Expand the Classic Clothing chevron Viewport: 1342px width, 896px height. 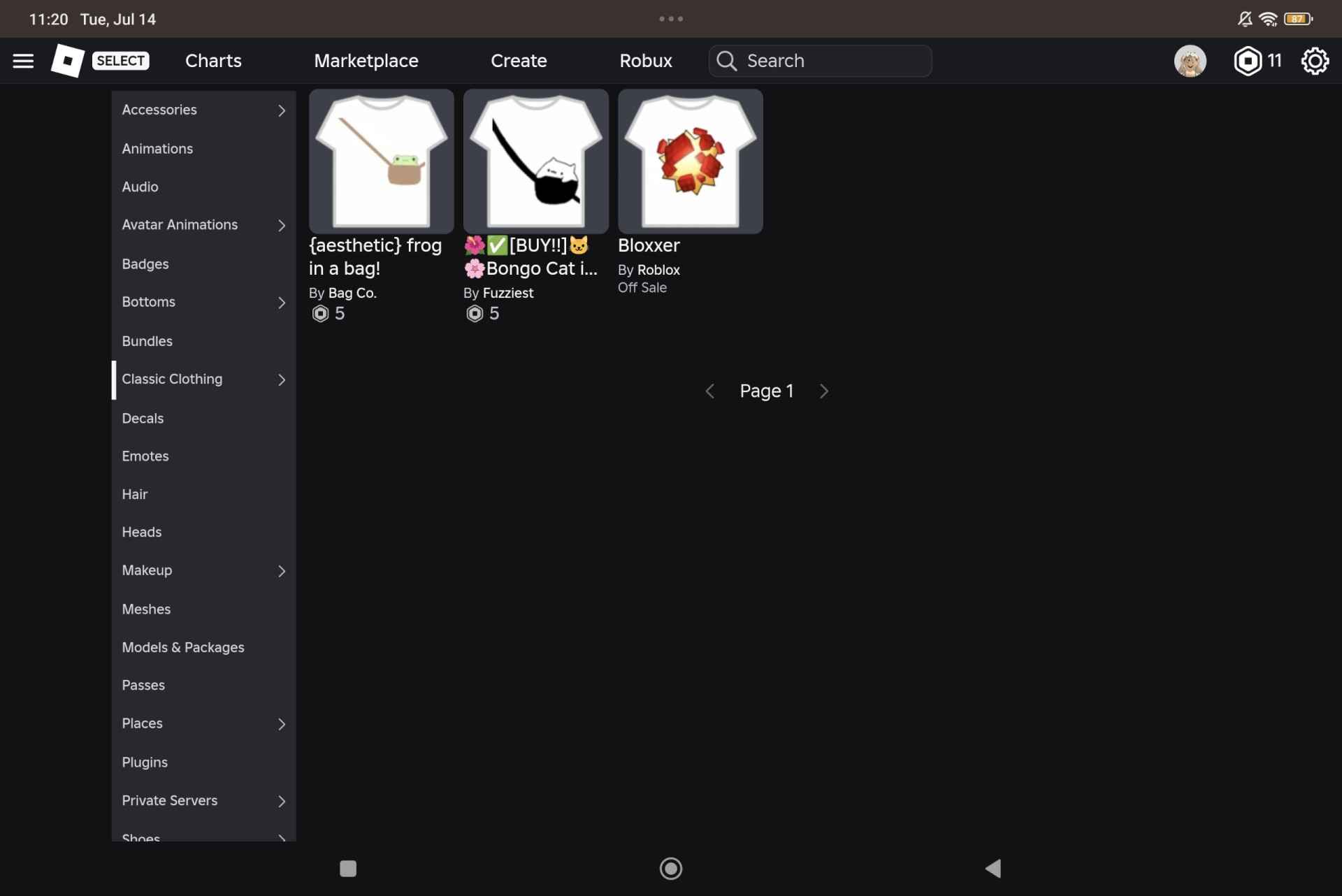(x=282, y=380)
